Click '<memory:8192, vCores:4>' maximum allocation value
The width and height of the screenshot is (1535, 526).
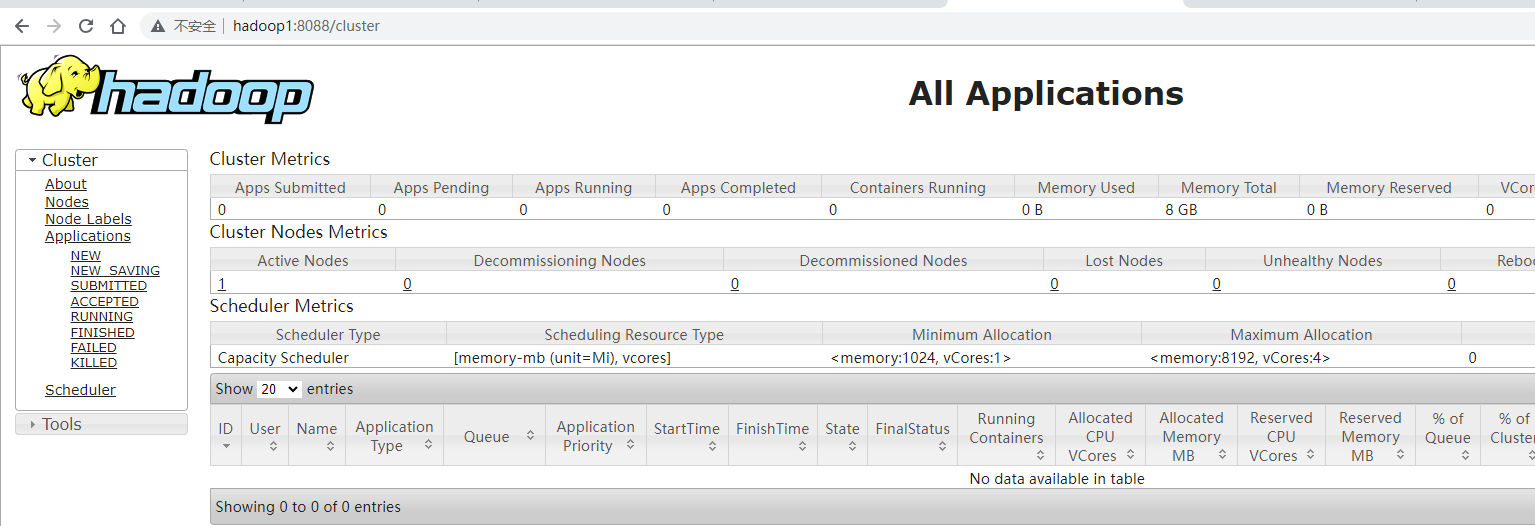(1240, 357)
